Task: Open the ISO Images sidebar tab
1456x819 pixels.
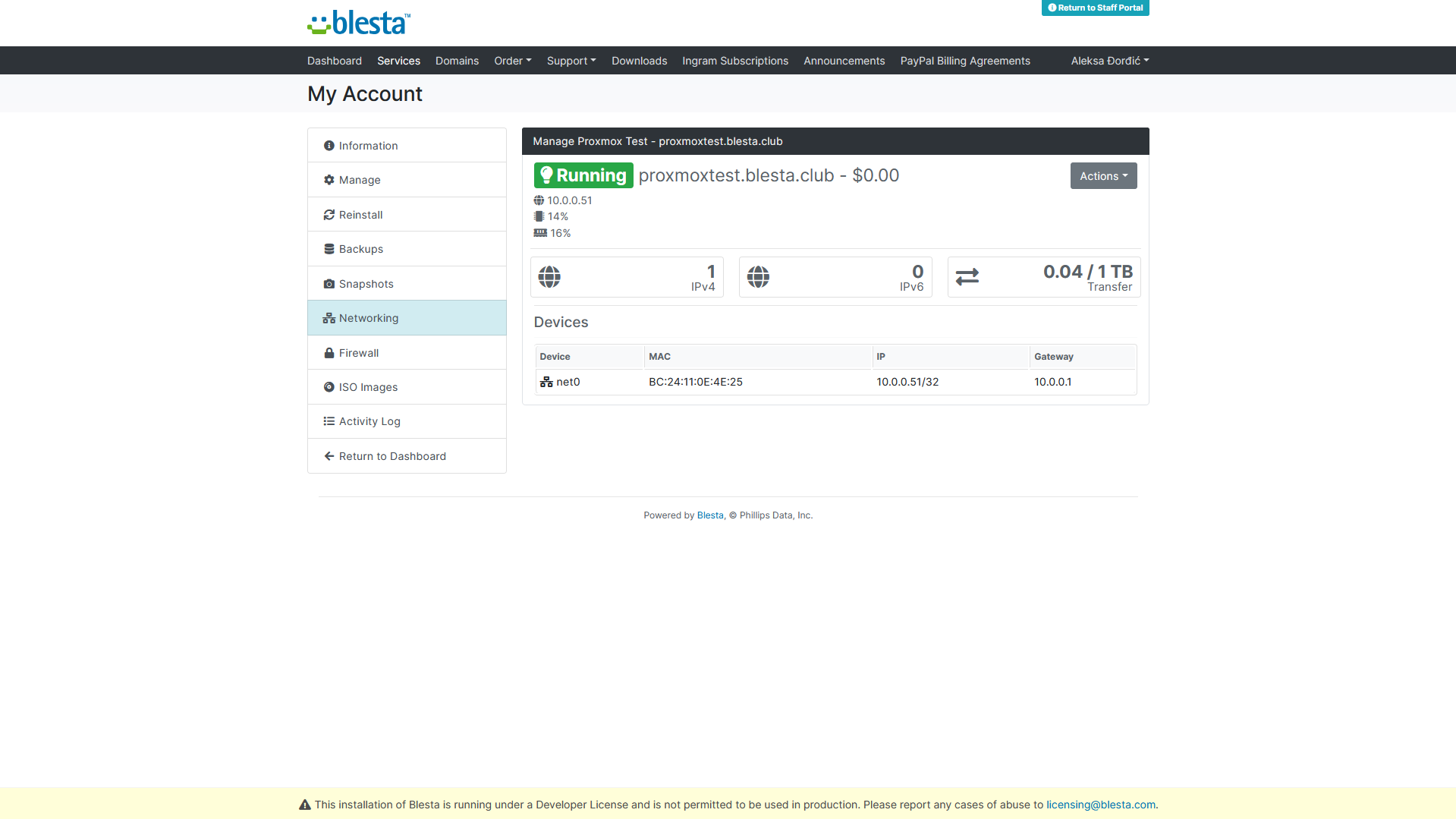Action: (407, 387)
